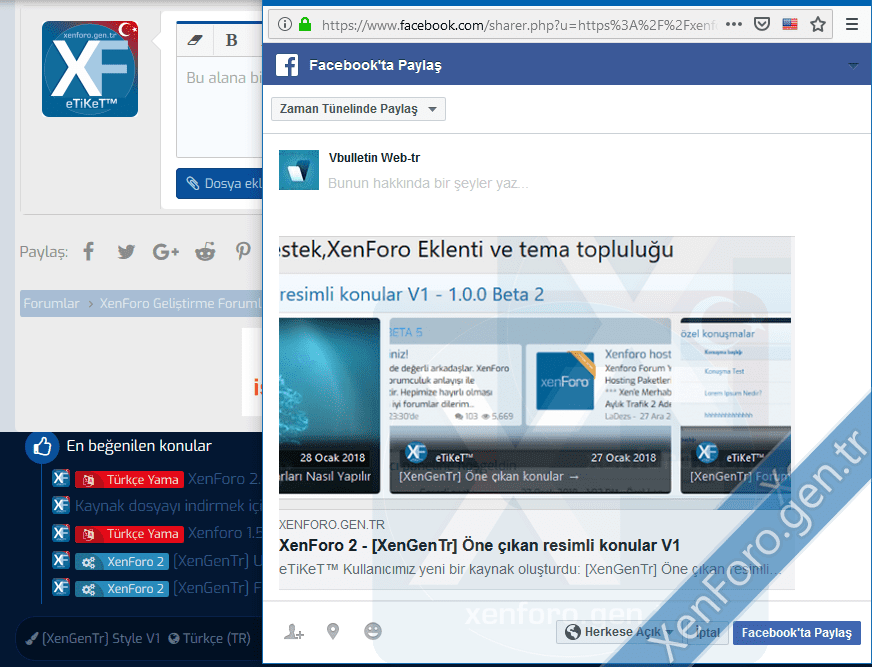Click the bookmark star in address bar
872x667 pixels.
tap(818, 24)
